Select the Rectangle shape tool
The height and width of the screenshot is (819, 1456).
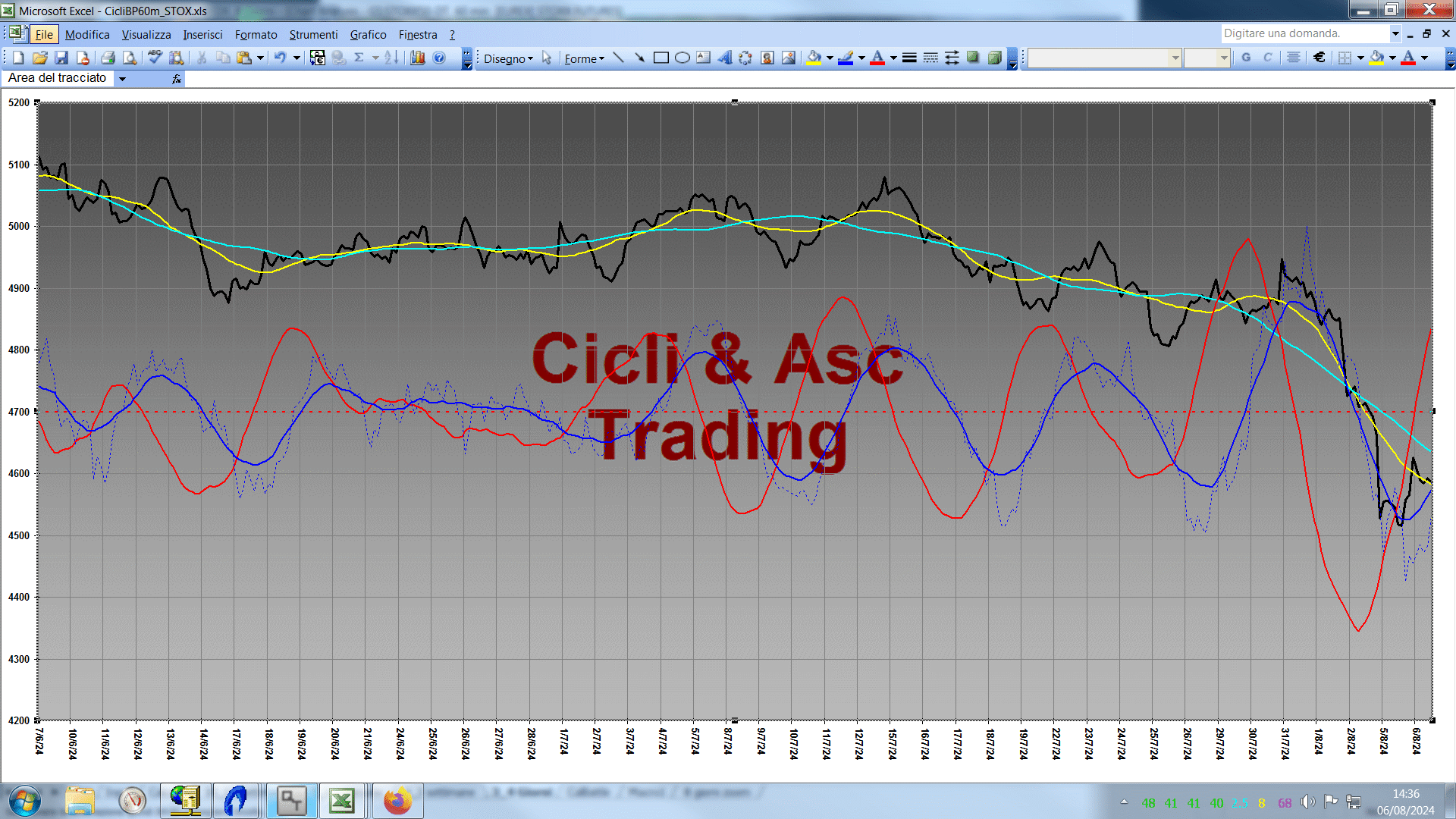coord(661,58)
